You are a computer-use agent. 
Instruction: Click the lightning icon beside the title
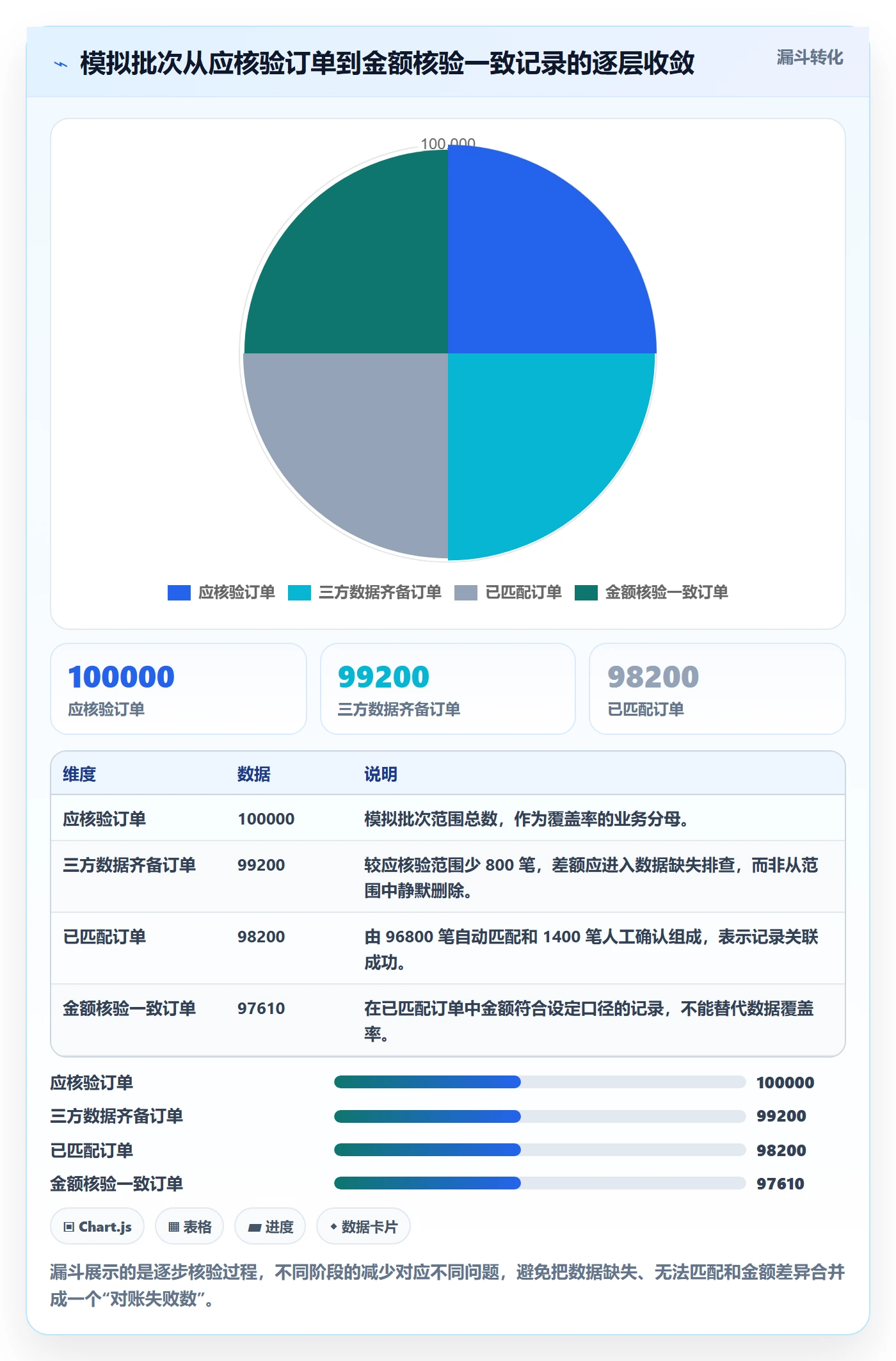(x=61, y=64)
